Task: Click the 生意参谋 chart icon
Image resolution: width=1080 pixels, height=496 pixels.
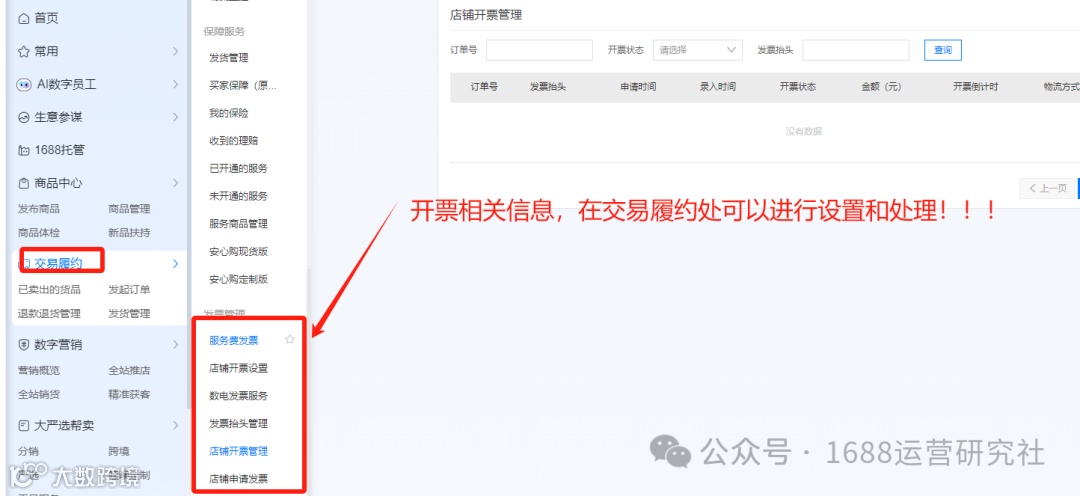Action: [x=24, y=118]
